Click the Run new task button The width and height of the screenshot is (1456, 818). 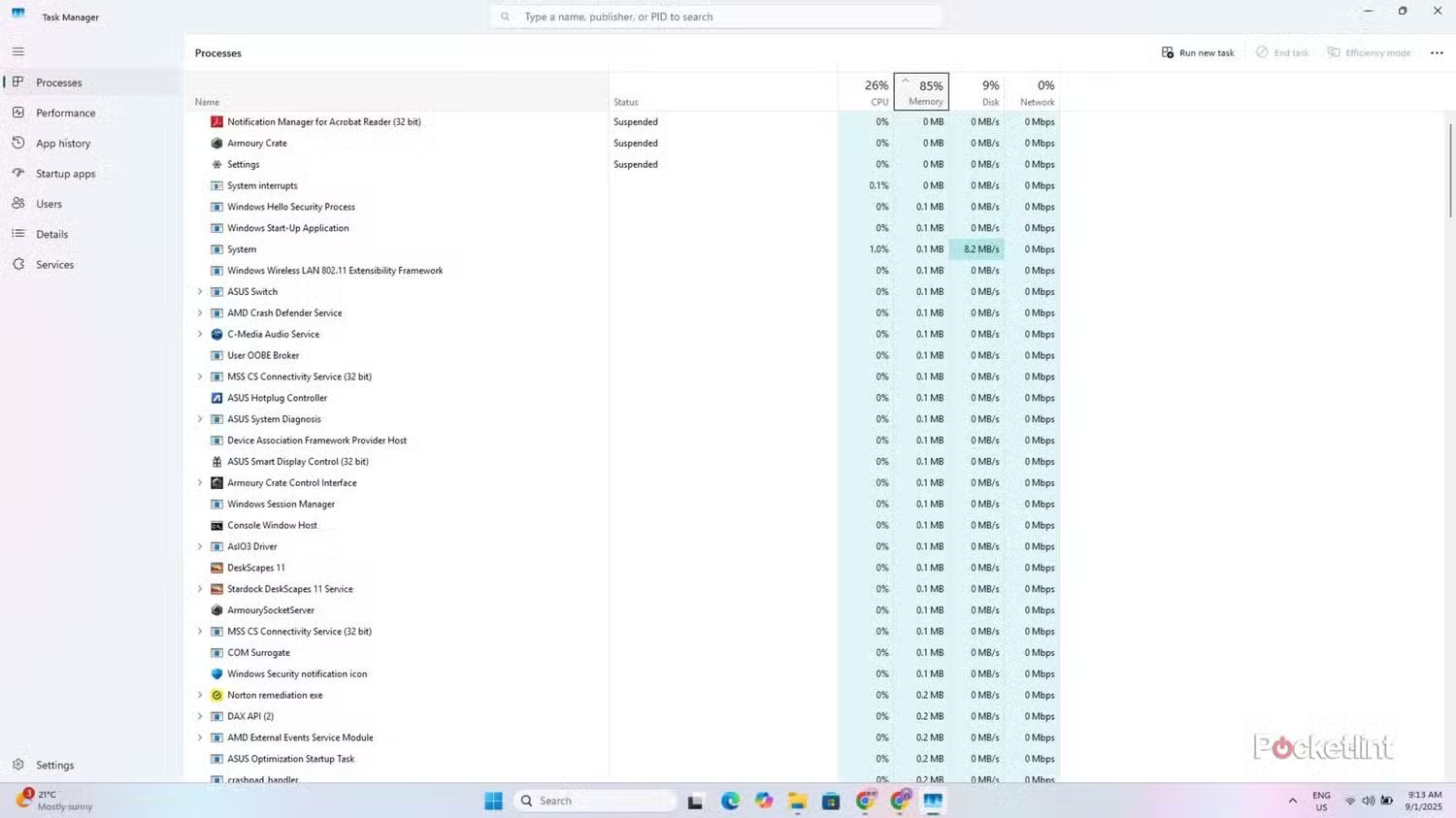coord(1198,53)
